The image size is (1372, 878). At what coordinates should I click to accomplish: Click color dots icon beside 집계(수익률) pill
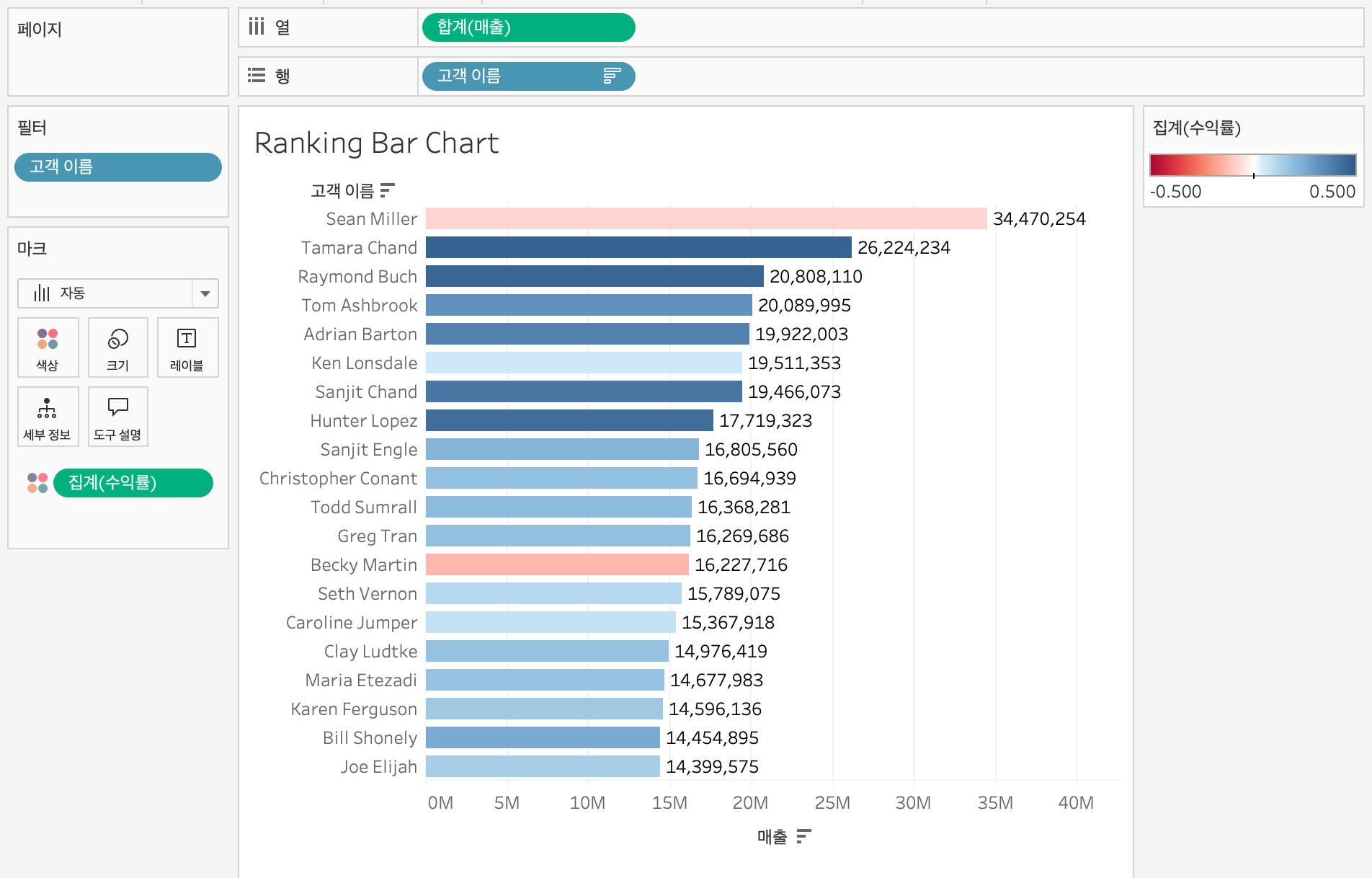tap(37, 483)
